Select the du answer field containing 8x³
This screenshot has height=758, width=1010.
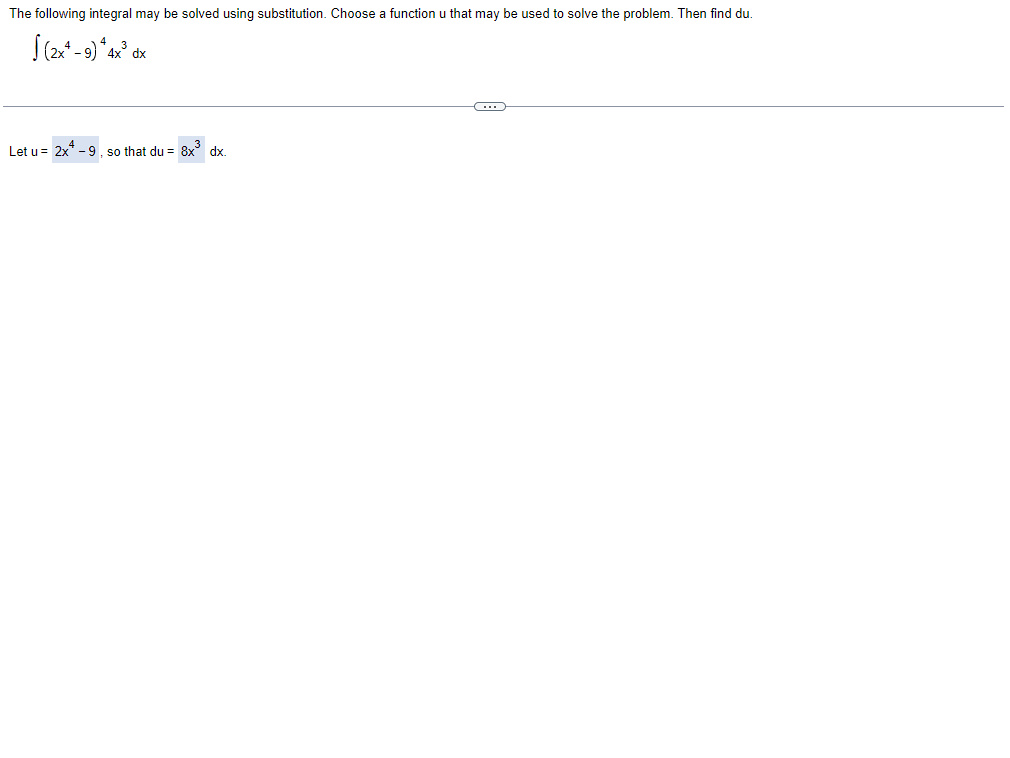click(x=191, y=150)
